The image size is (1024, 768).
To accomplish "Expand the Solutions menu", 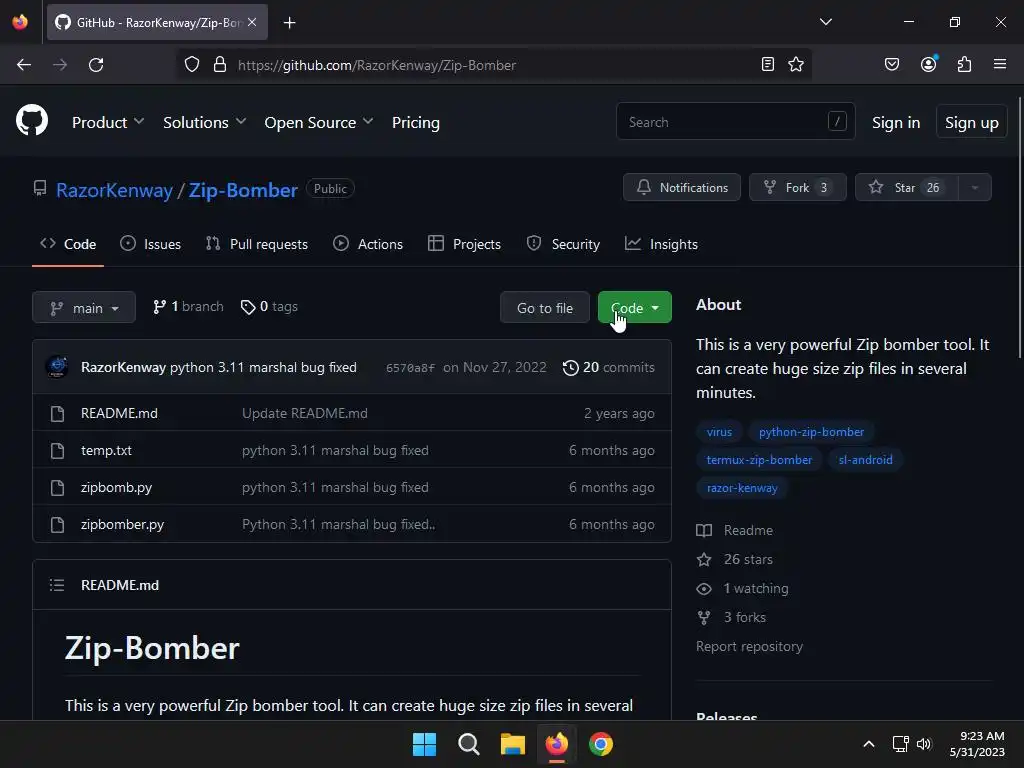I will point(204,122).
